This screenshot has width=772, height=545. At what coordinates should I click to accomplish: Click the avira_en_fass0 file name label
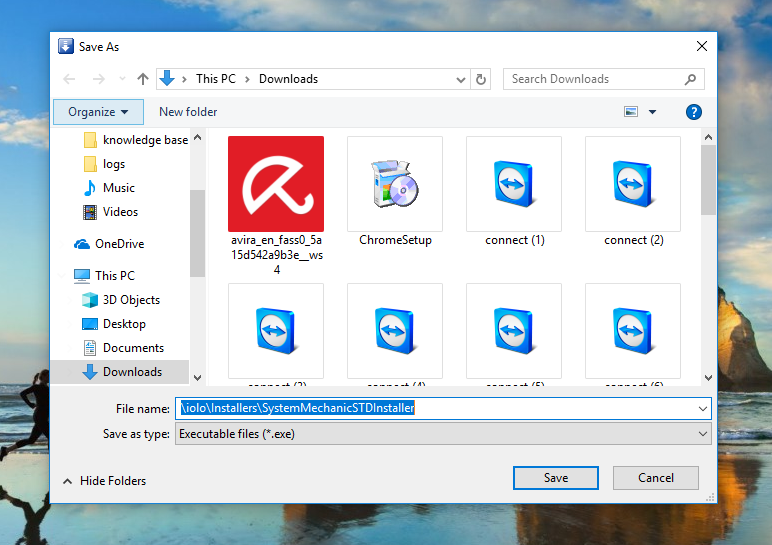[277, 255]
